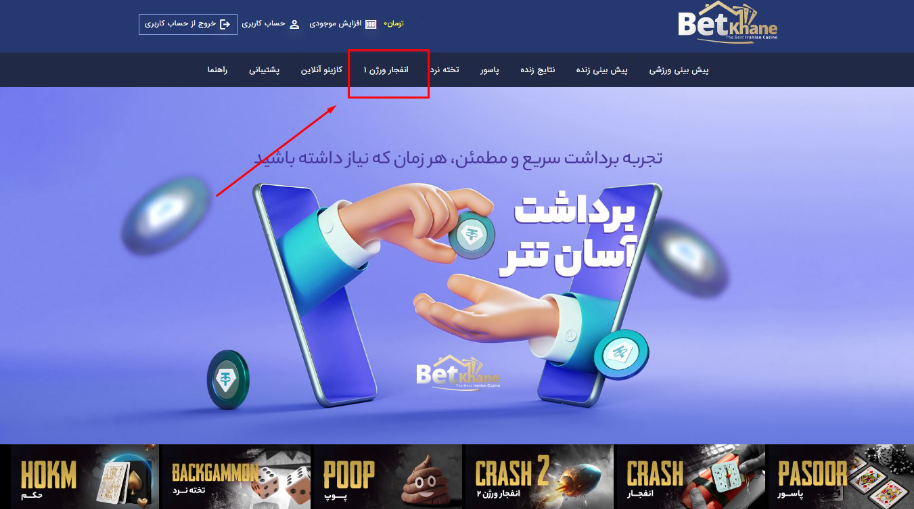Open the BACKGAMMON game tile
The image size is (914, 509).
click(236, 476)
